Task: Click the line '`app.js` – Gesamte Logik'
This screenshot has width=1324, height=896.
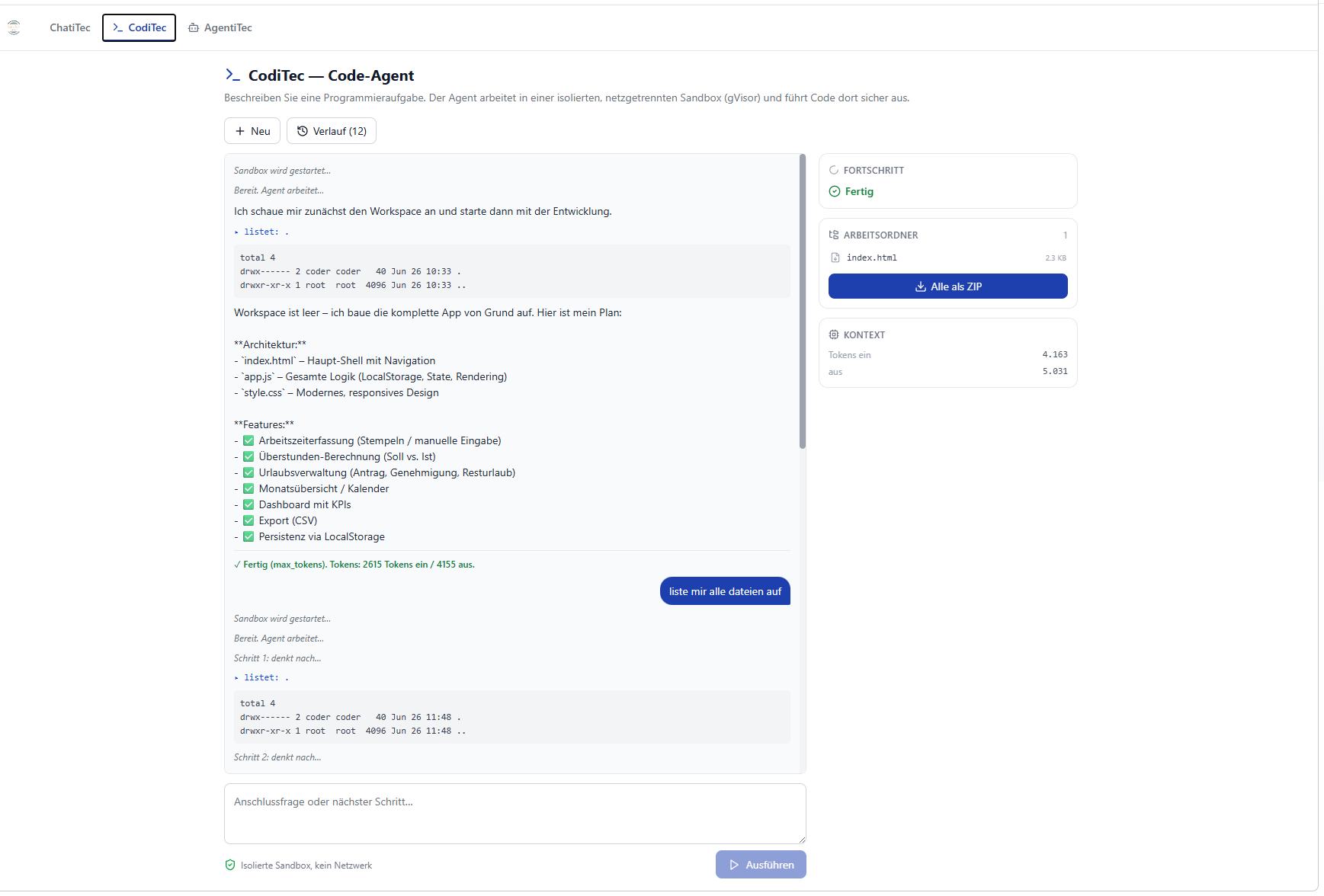Action: pyautogui.click(x=370, y=376)
